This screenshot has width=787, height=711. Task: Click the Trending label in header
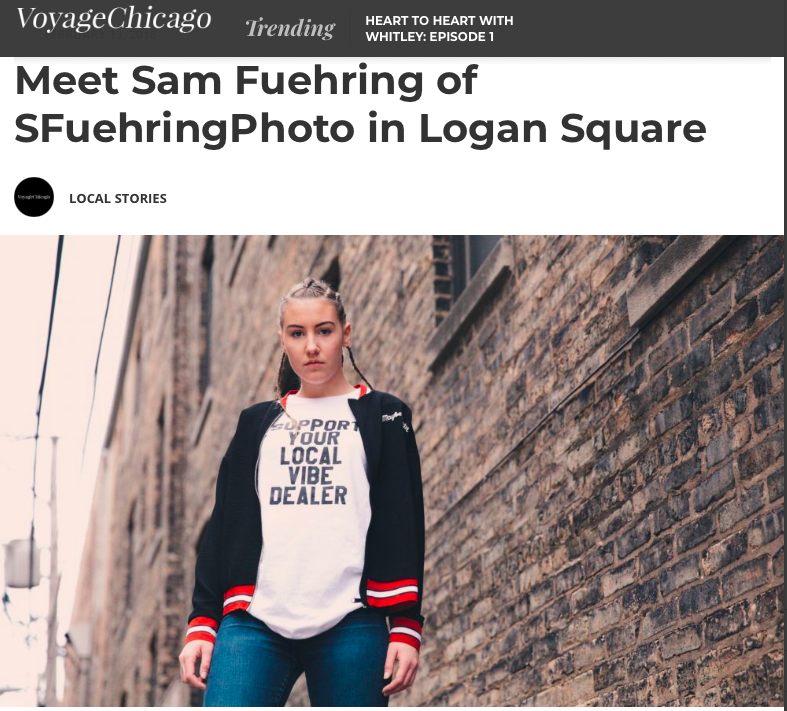290,28
